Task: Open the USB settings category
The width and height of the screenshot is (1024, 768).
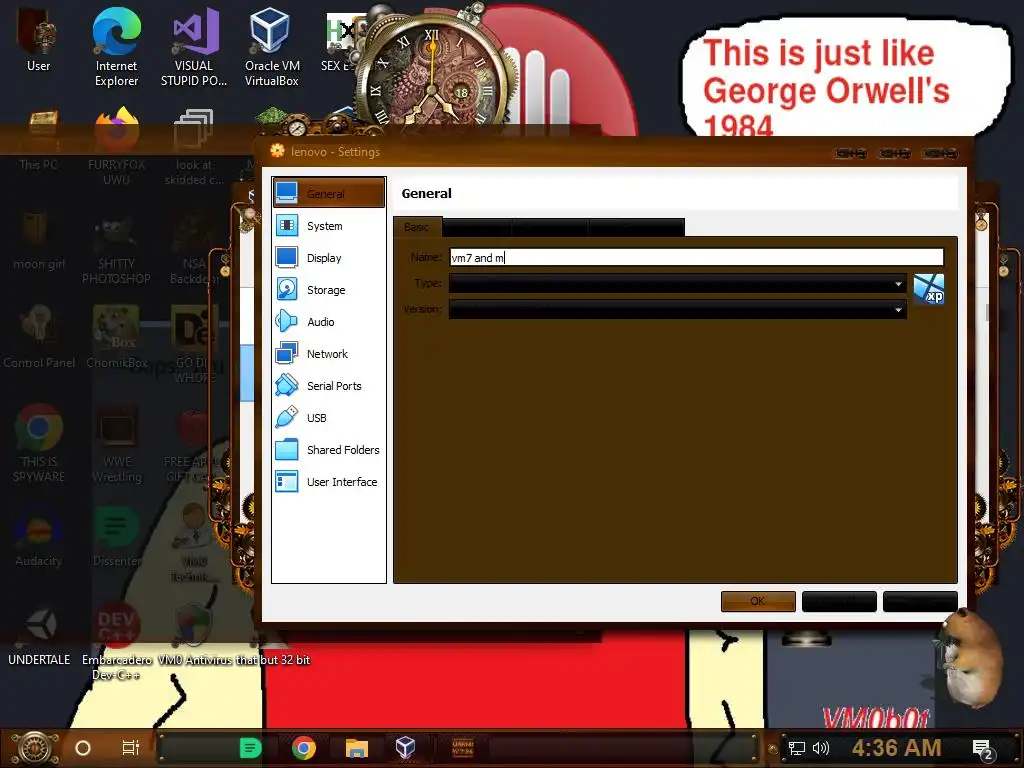Action: coord(328,418)
